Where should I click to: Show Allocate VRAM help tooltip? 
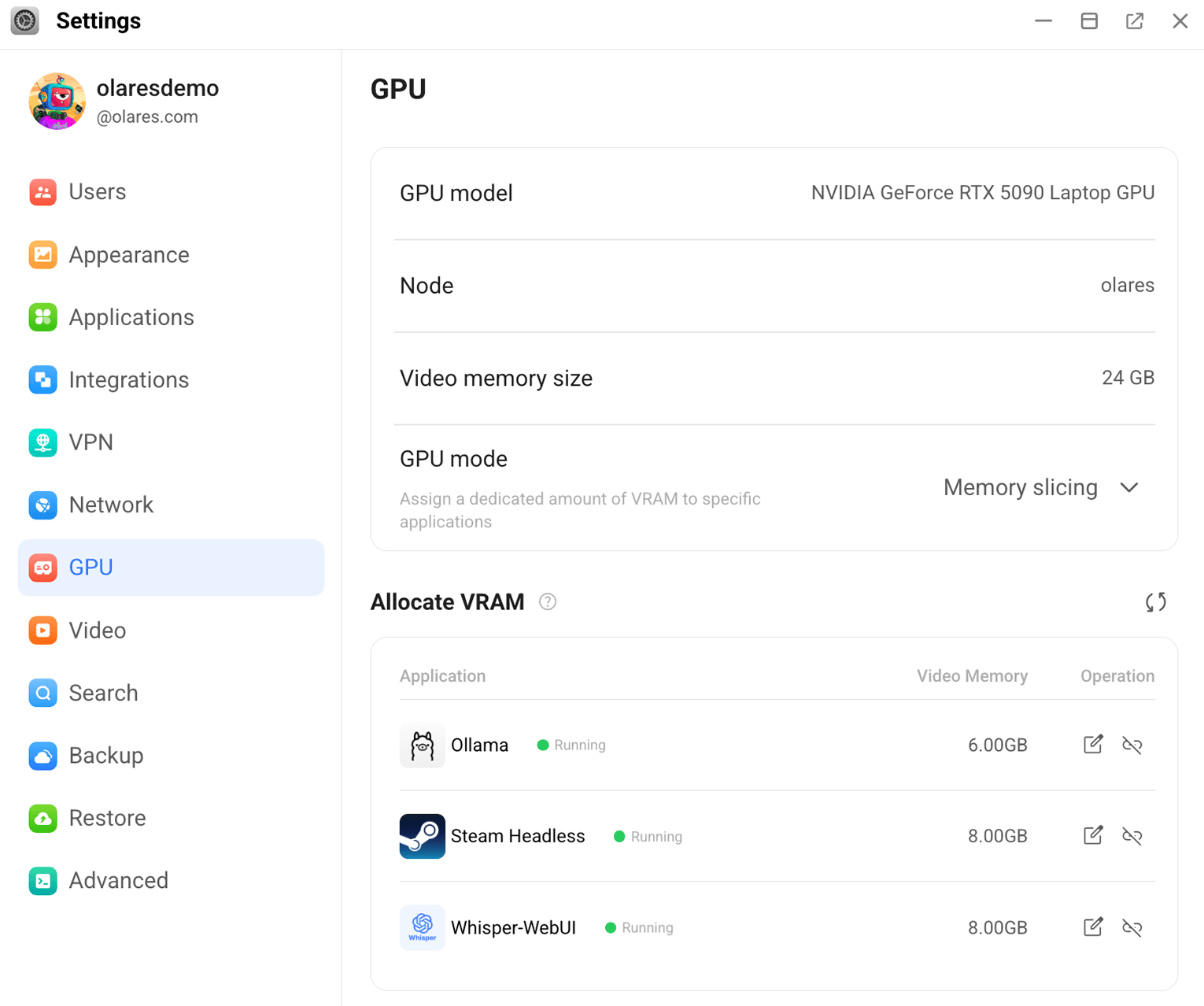548,601
